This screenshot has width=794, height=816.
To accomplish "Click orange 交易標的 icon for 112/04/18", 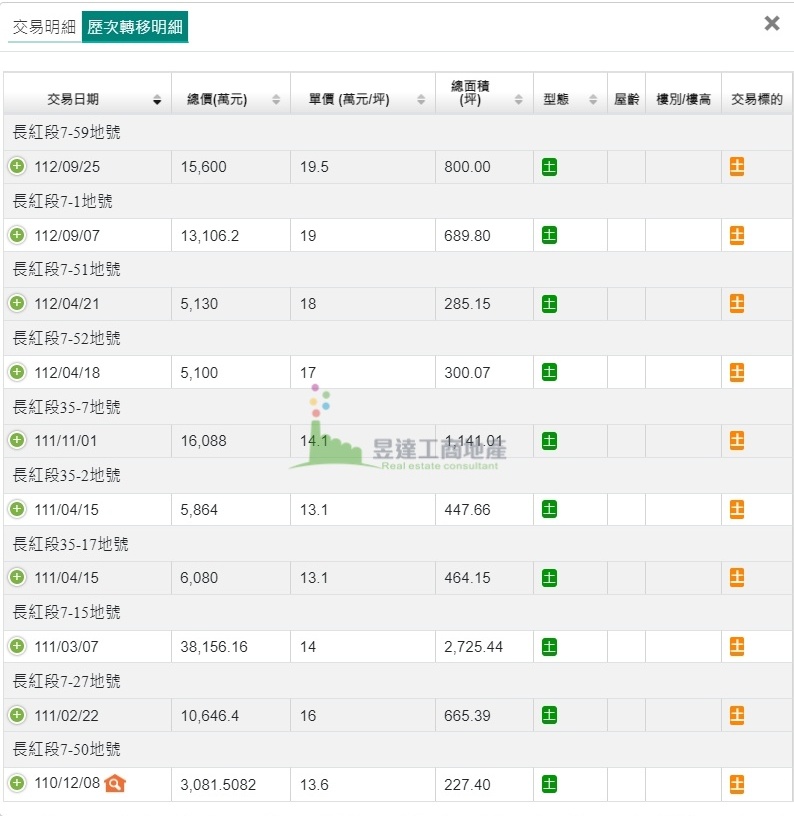I will (x=737, y=372).
